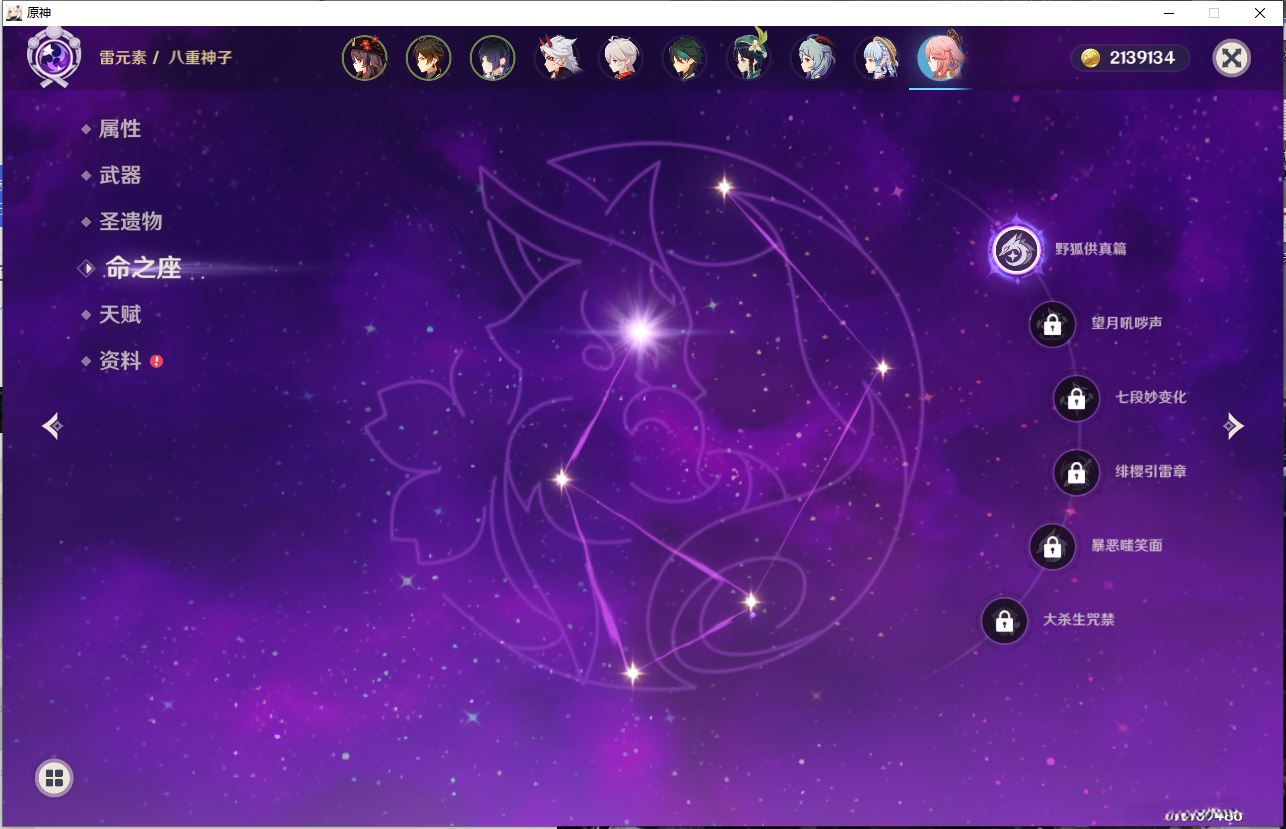1286x829 pixels.
Task: Open the party menu via bottom-left grid icon
Action: click(x=54, y=777)
